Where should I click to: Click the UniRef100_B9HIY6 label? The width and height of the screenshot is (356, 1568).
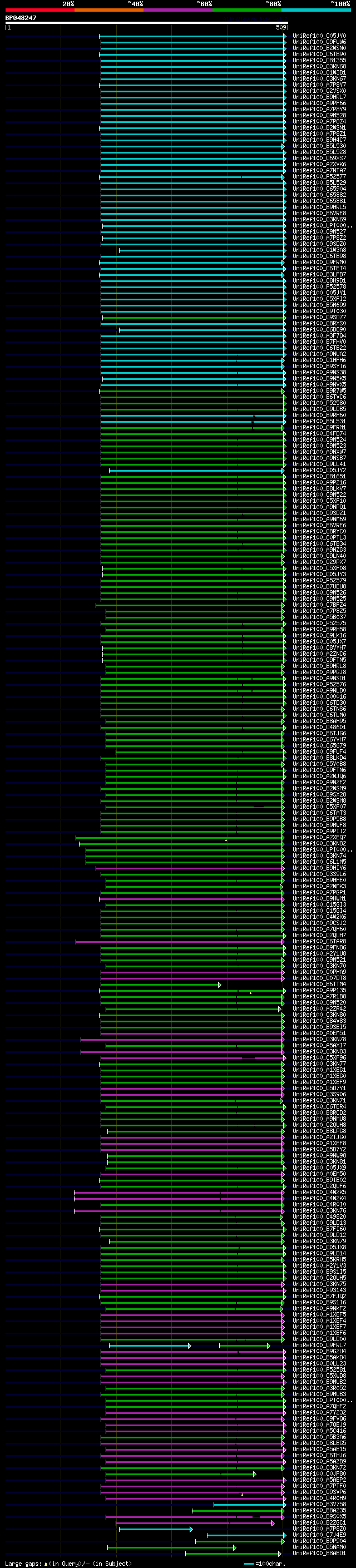pos(319,868)
